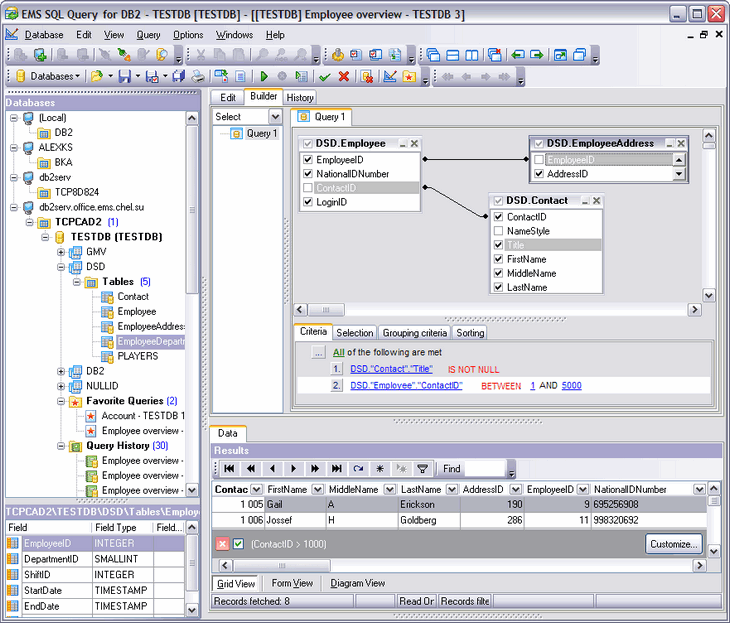Screen dimensions: 730x623
Task: Click DSD."Employee"."ContactID" criteria link
Action: coord(406,386)
